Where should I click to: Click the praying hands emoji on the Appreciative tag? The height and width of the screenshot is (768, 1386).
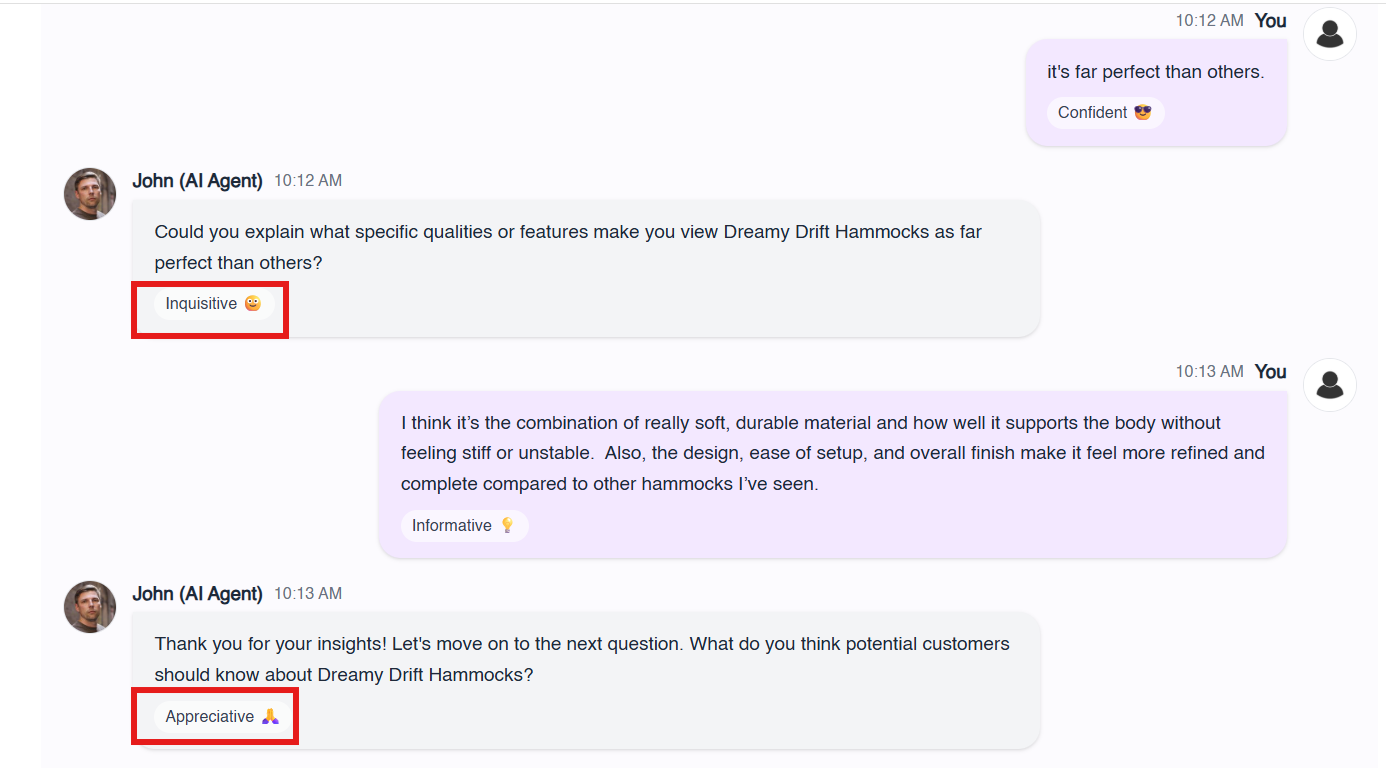270,717
